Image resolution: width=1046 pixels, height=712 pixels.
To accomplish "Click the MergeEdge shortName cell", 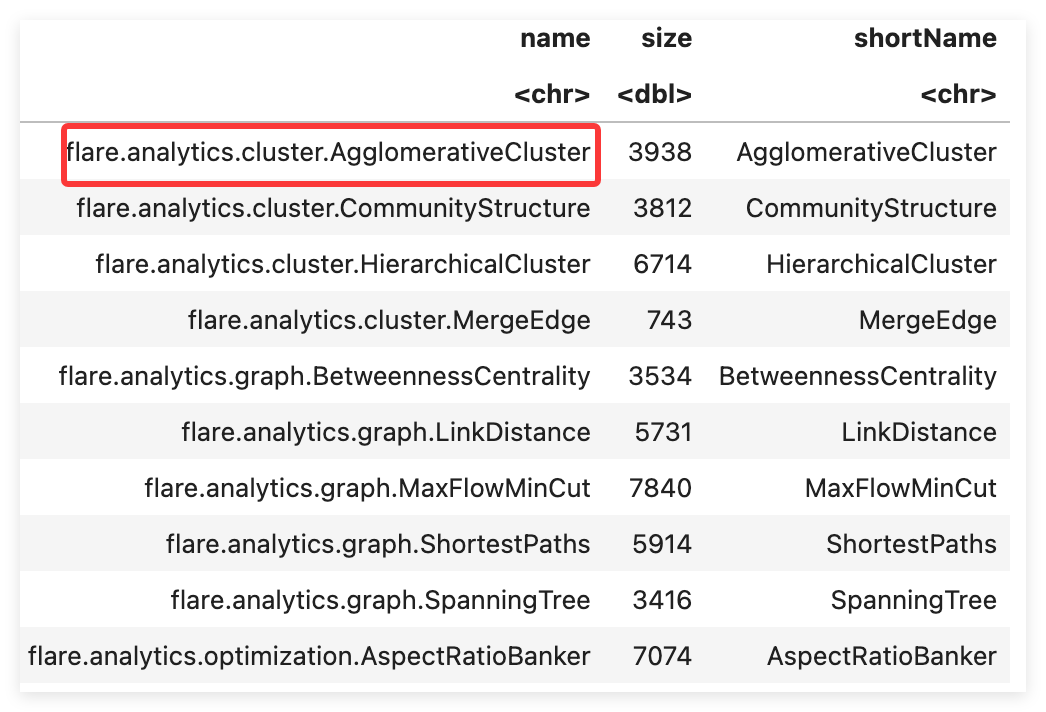I will [927, 320].
